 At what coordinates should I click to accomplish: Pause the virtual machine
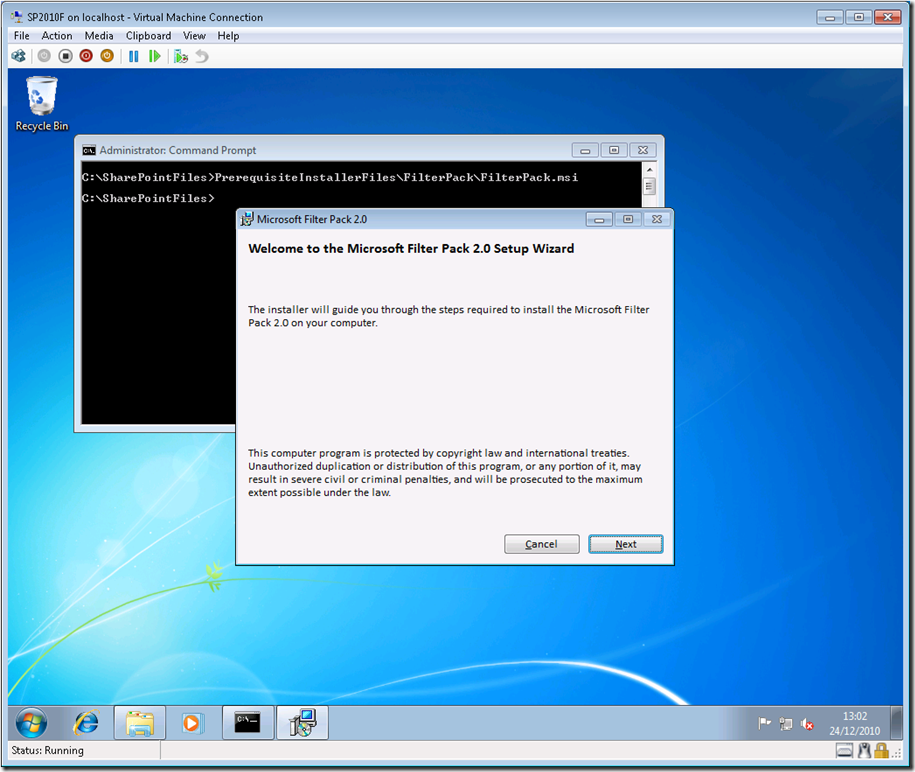(134, 56)
